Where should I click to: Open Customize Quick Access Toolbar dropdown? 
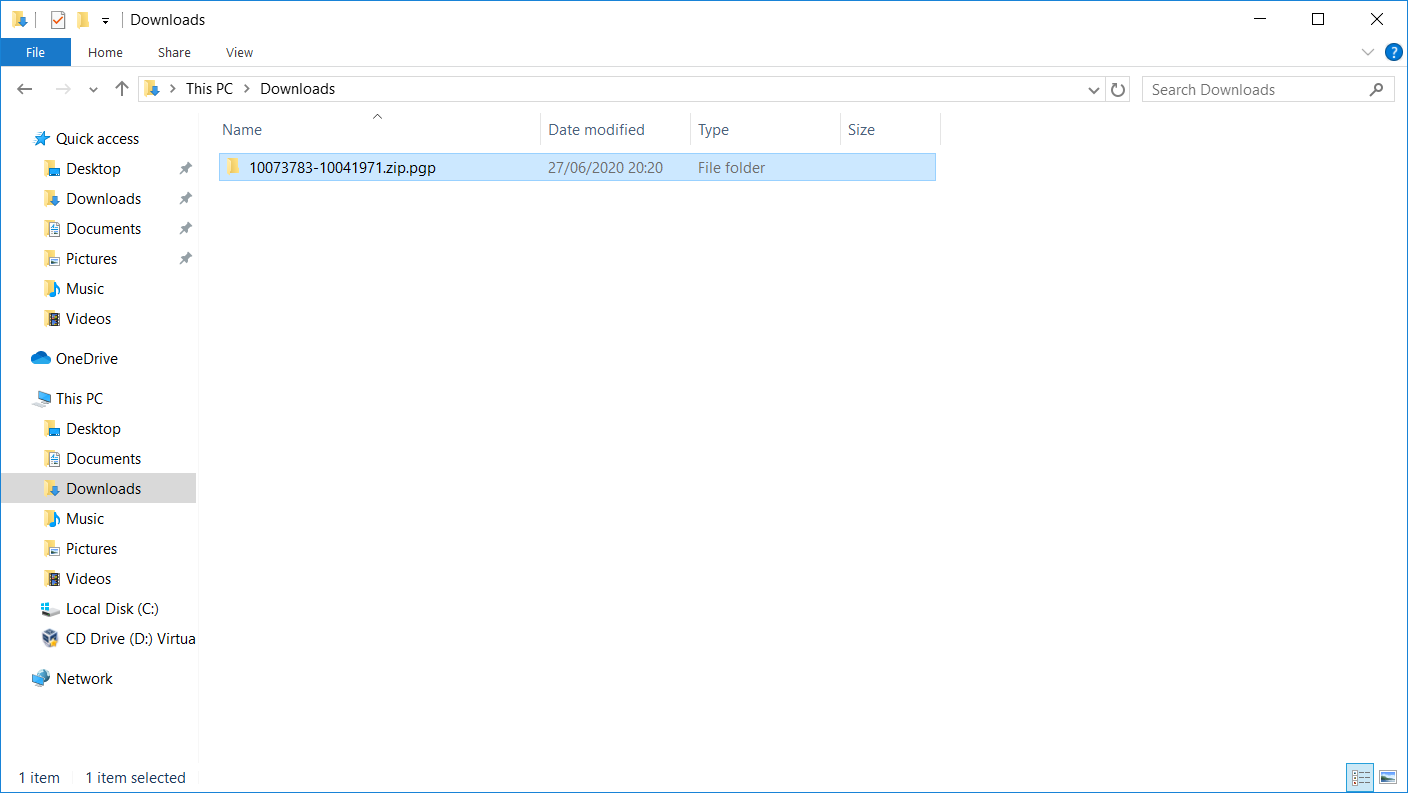(105, 21)
